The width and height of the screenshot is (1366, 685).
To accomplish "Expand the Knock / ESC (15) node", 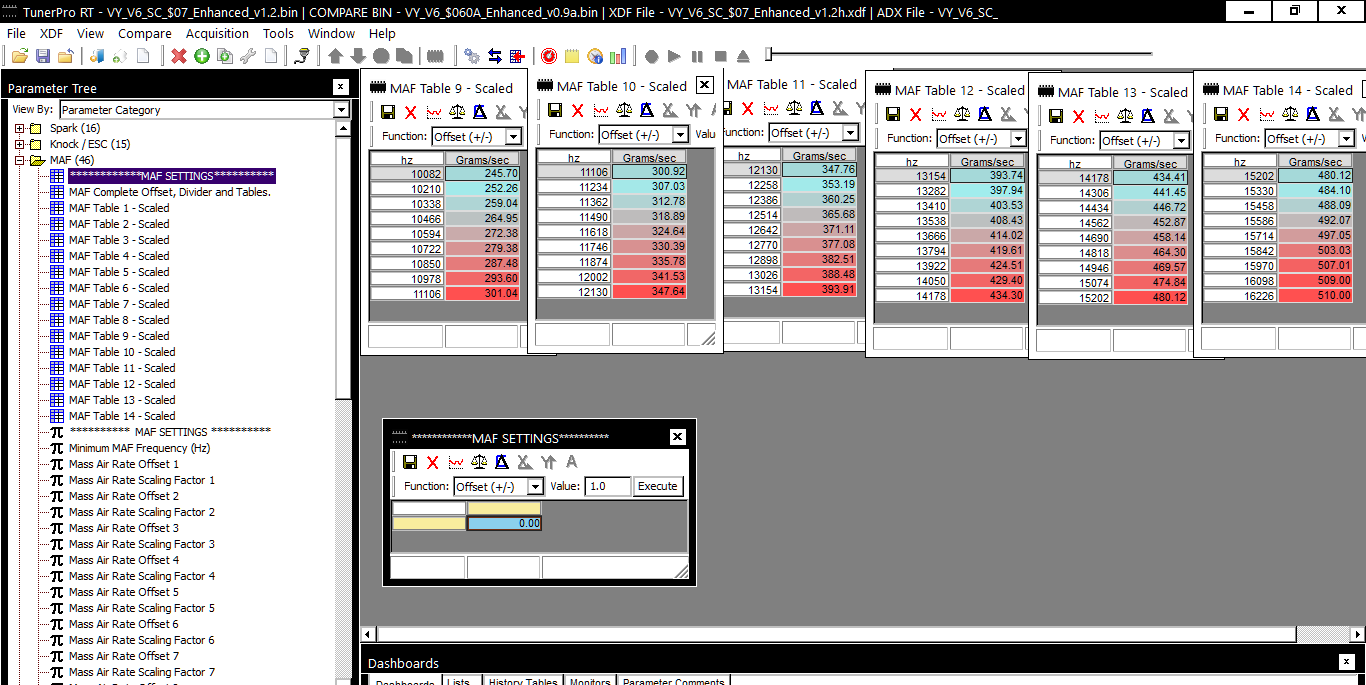I will 20,144.
